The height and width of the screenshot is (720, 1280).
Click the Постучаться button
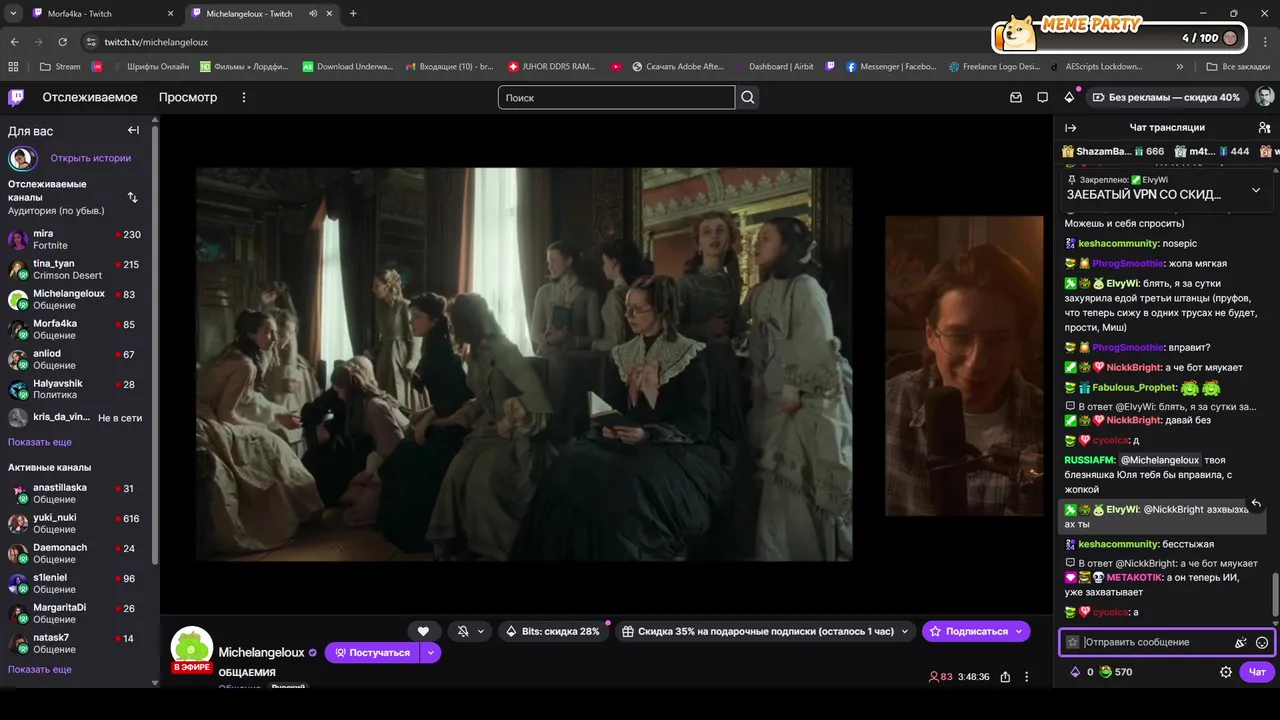tap(372, 652)
